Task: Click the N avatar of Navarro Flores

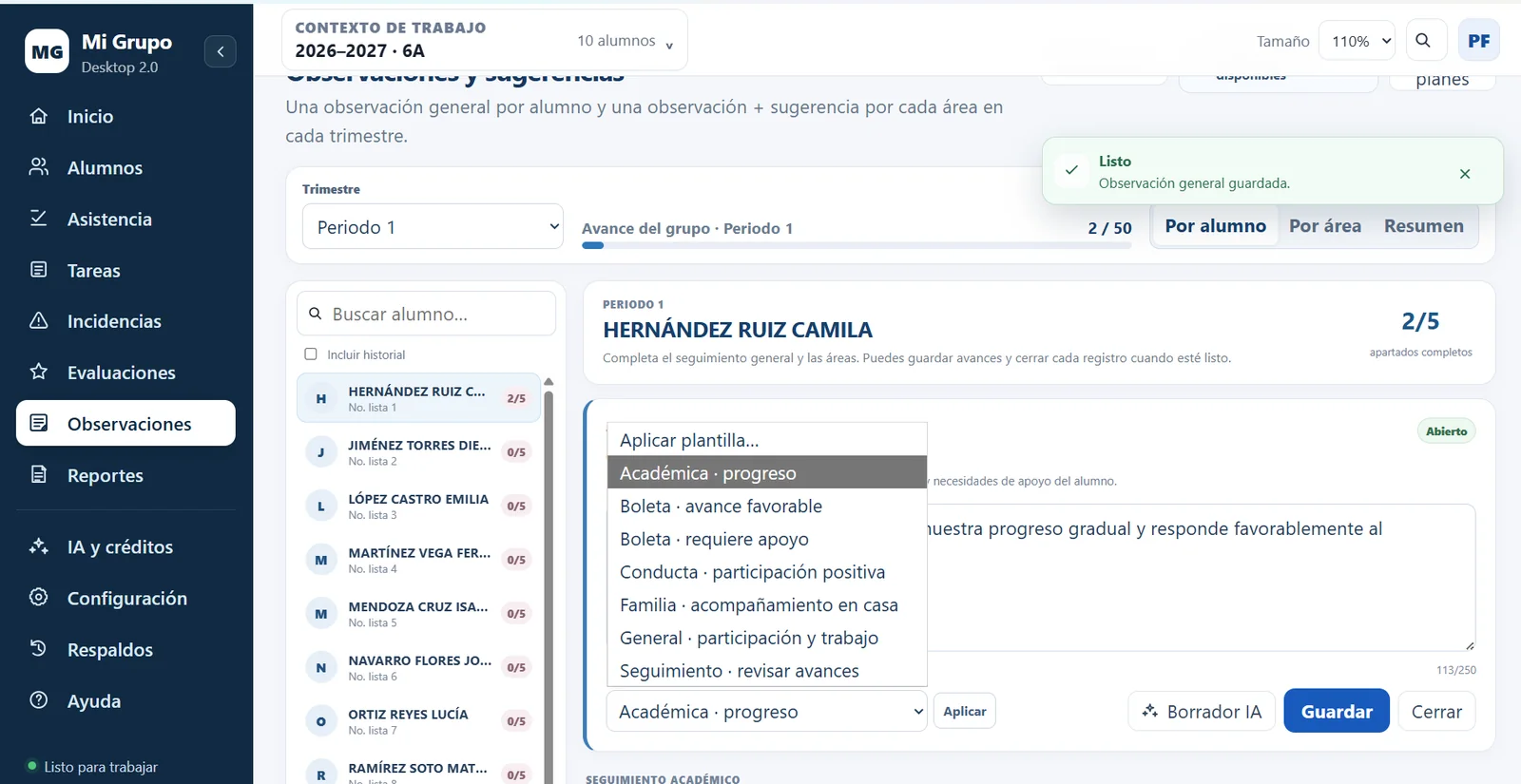Action: 321,667
